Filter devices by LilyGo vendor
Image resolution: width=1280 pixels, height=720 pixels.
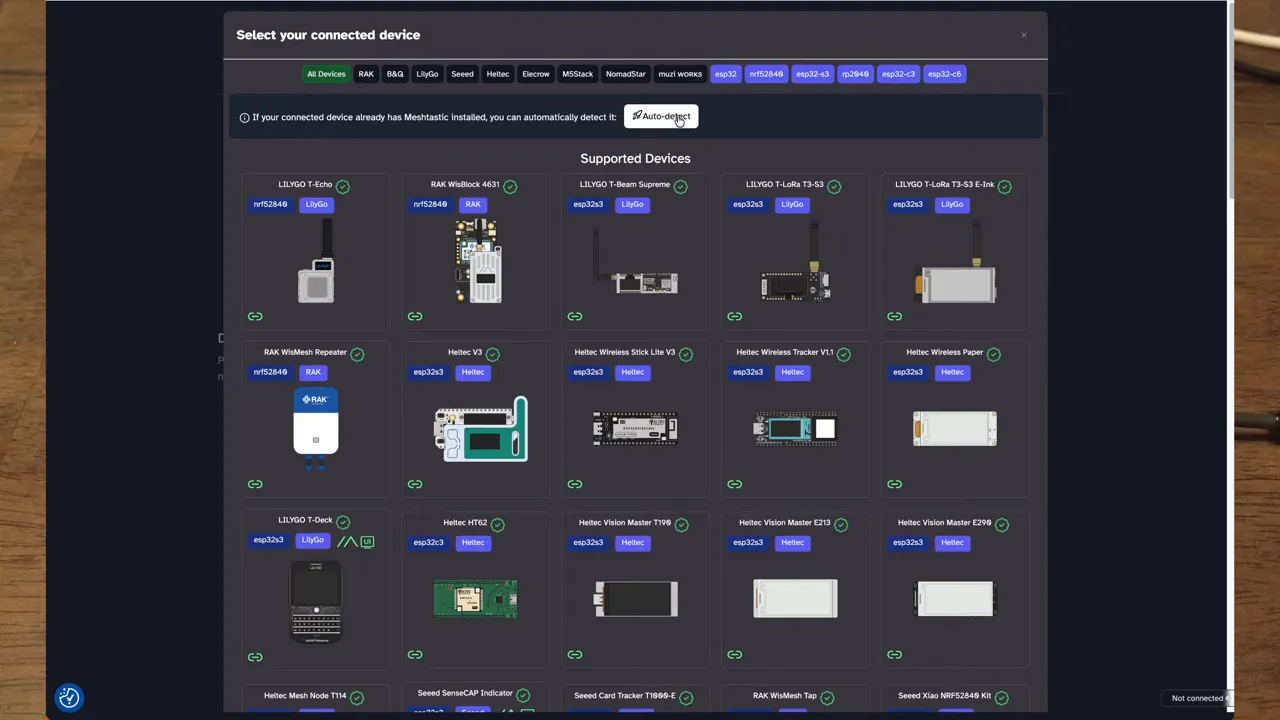(x=427, y=74)
